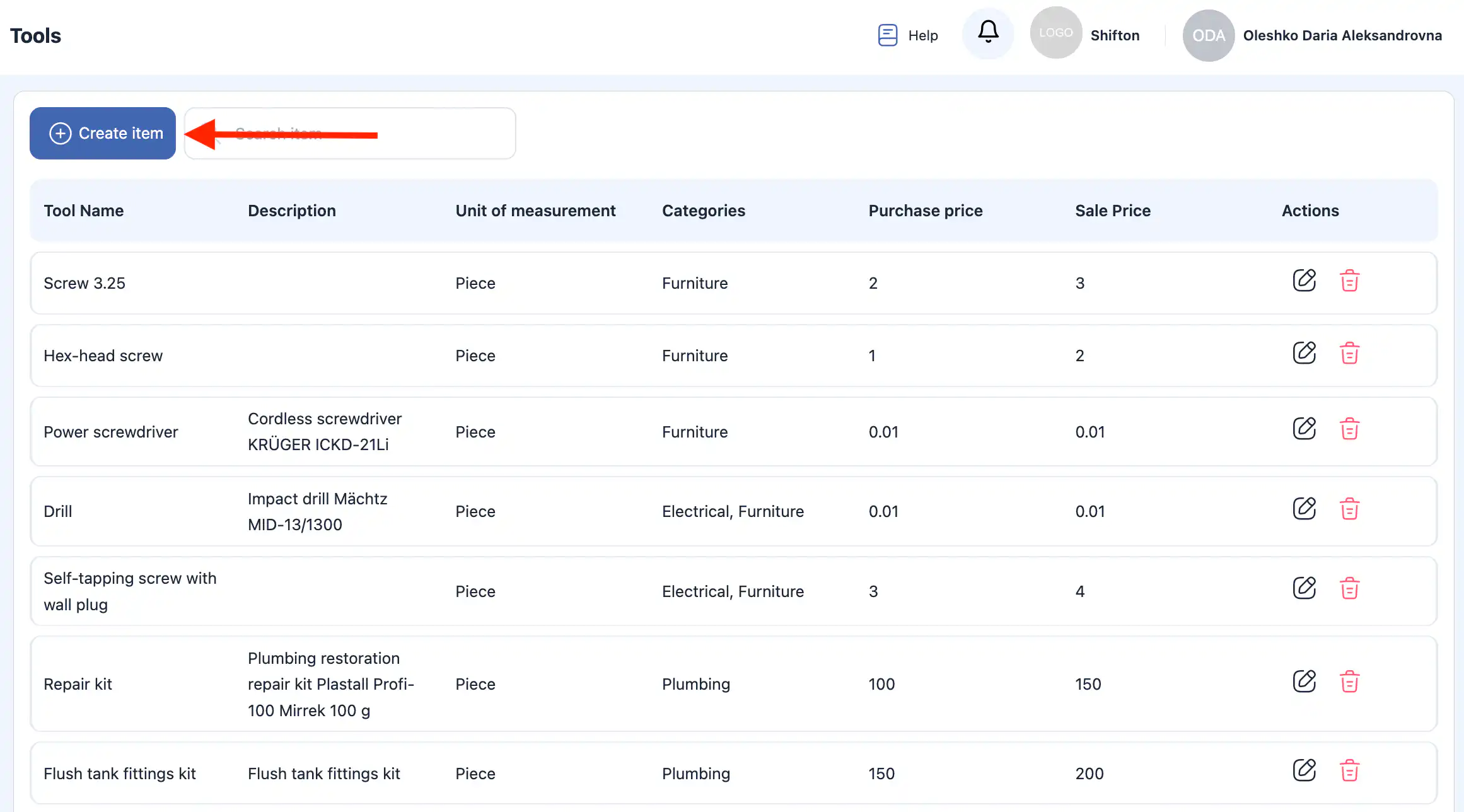Edit the Power screwdriver entry

(1304, 429)
